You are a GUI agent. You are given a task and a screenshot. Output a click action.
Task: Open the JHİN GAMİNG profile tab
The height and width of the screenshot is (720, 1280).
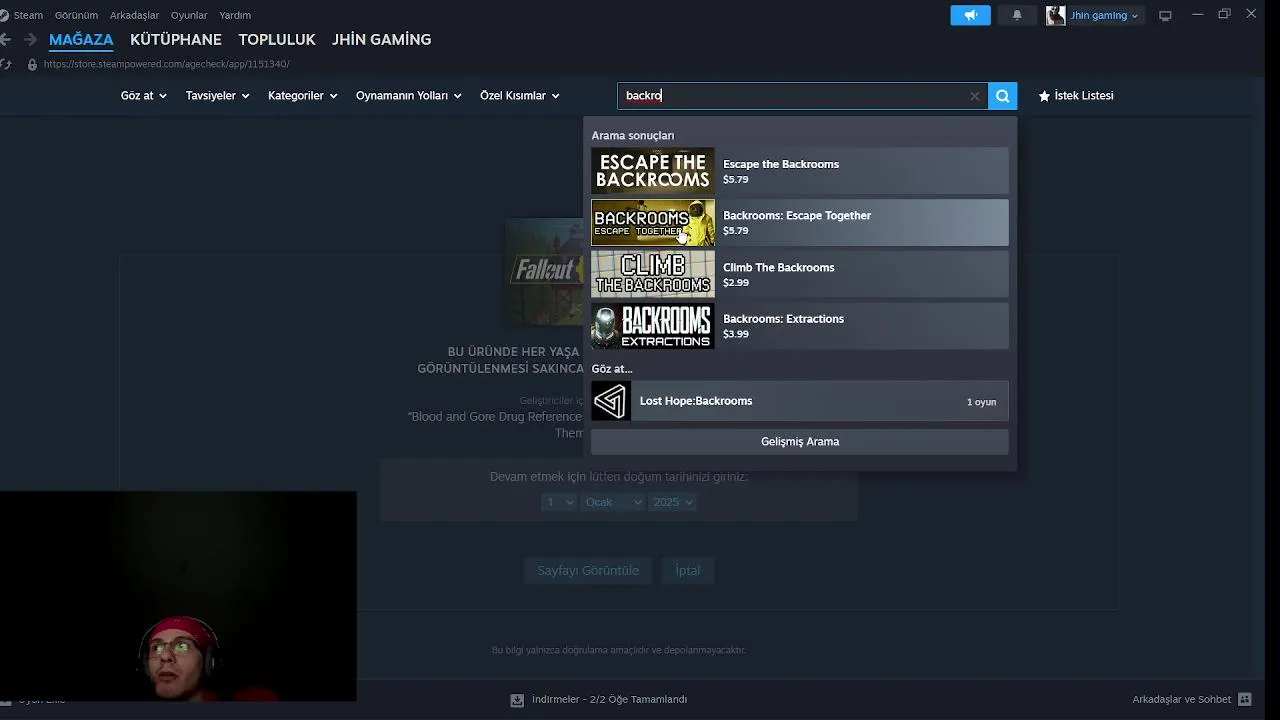tap(382, 40)
